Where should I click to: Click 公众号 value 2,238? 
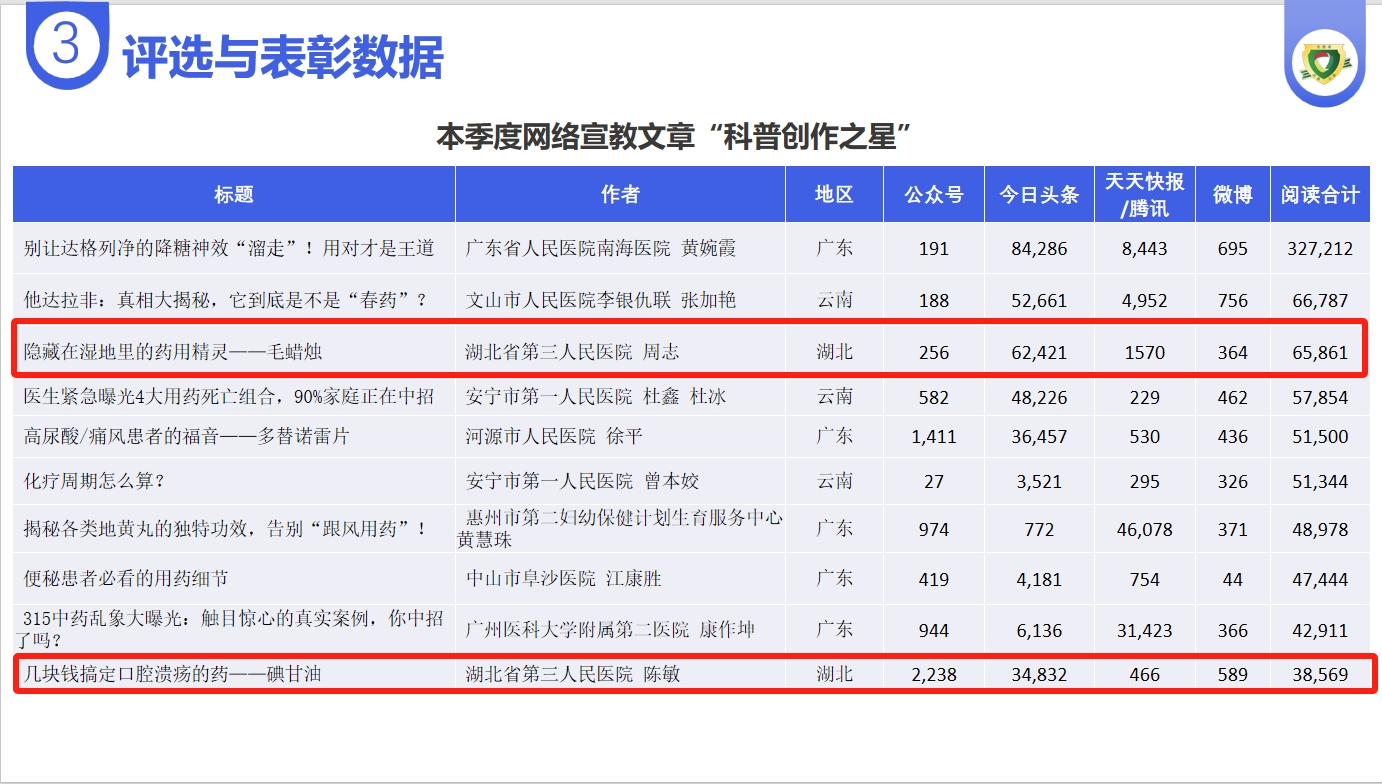coord(934,675)
